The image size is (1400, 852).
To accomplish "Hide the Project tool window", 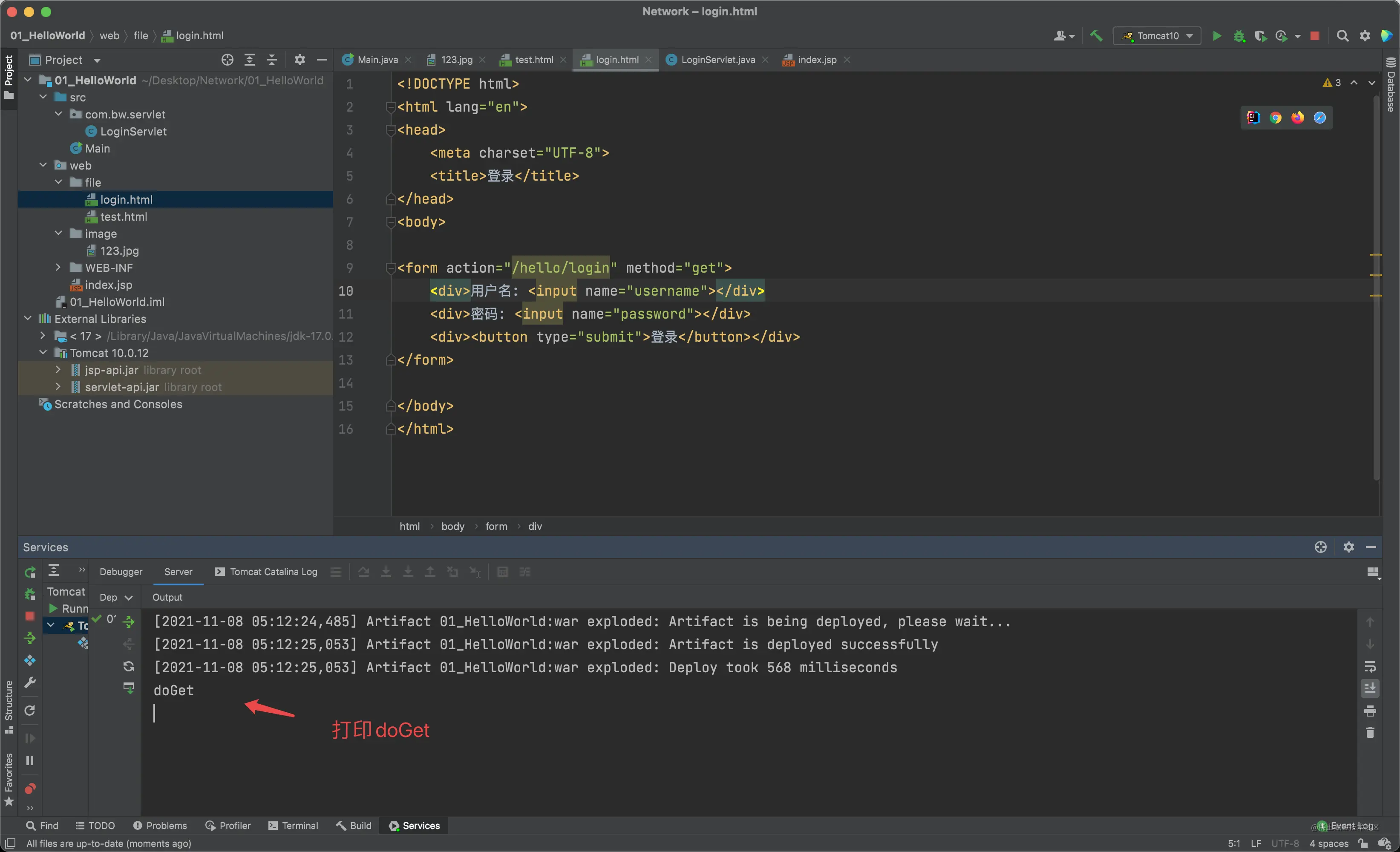I will point(322,60).
